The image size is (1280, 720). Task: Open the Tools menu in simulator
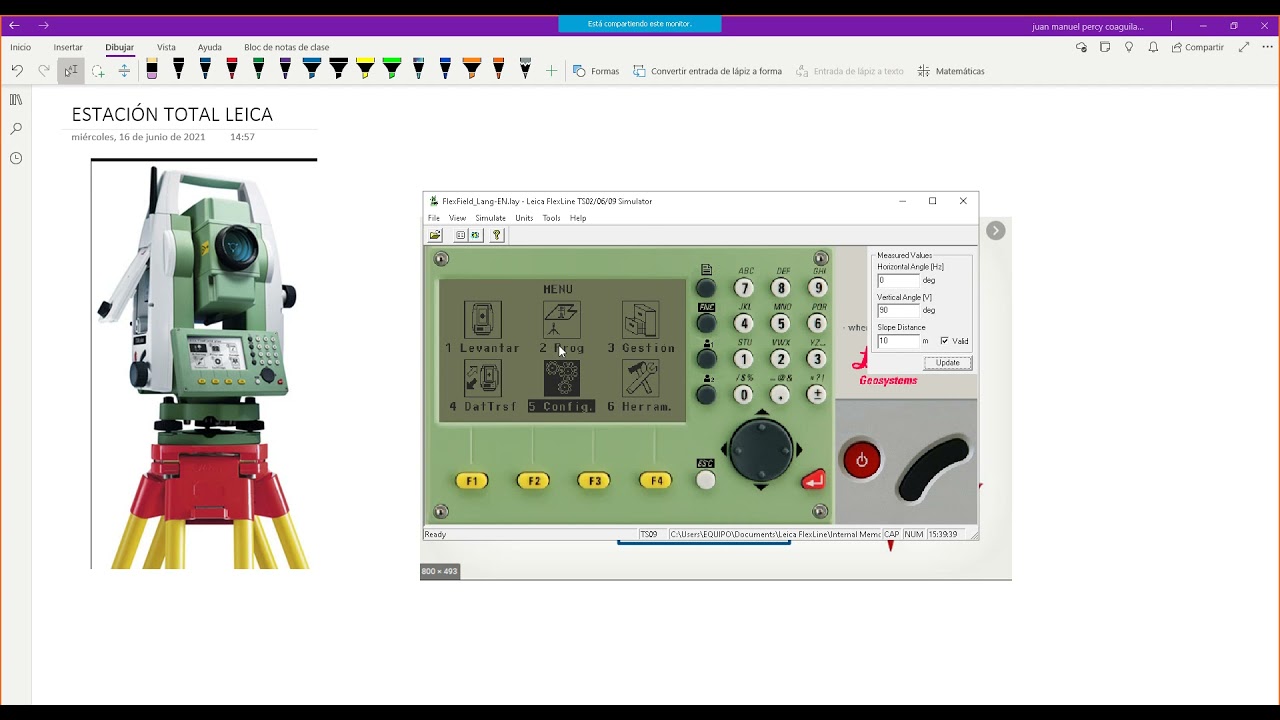pyautogui.click(x=551, y=218)
